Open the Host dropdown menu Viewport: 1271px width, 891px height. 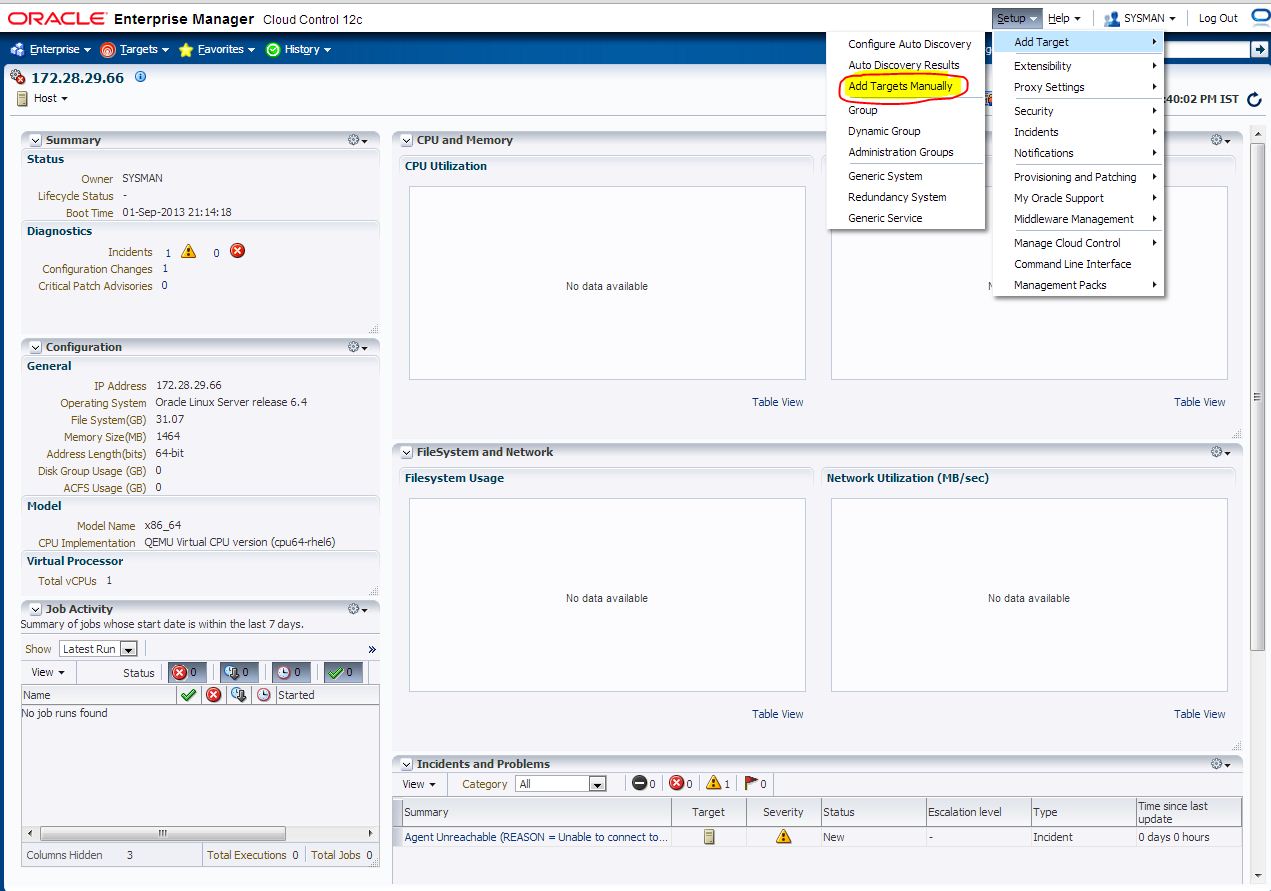click(51, 98)
